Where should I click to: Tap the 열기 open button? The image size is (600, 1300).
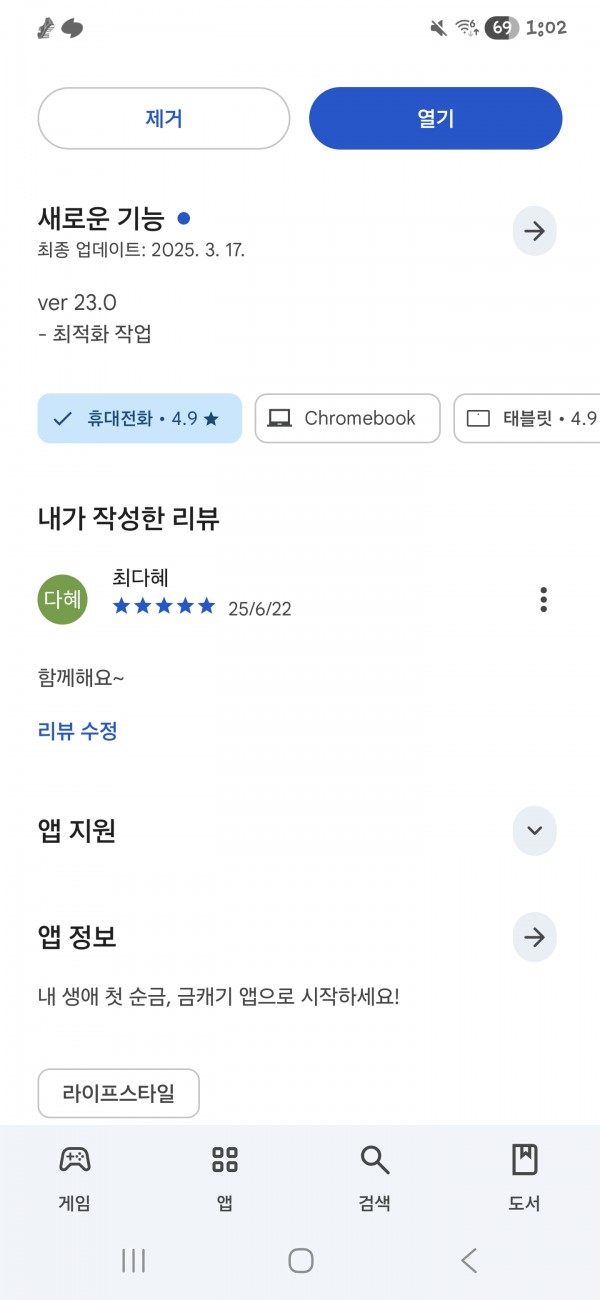point(436,118)
